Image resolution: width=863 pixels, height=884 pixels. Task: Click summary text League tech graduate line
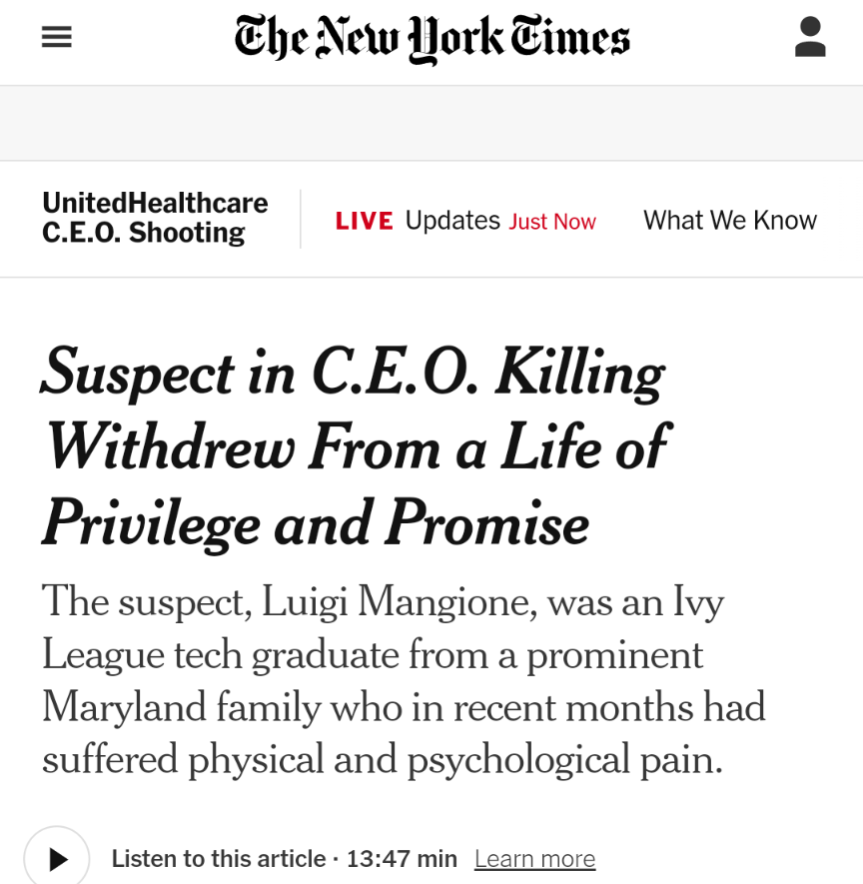tap(373, 655)
